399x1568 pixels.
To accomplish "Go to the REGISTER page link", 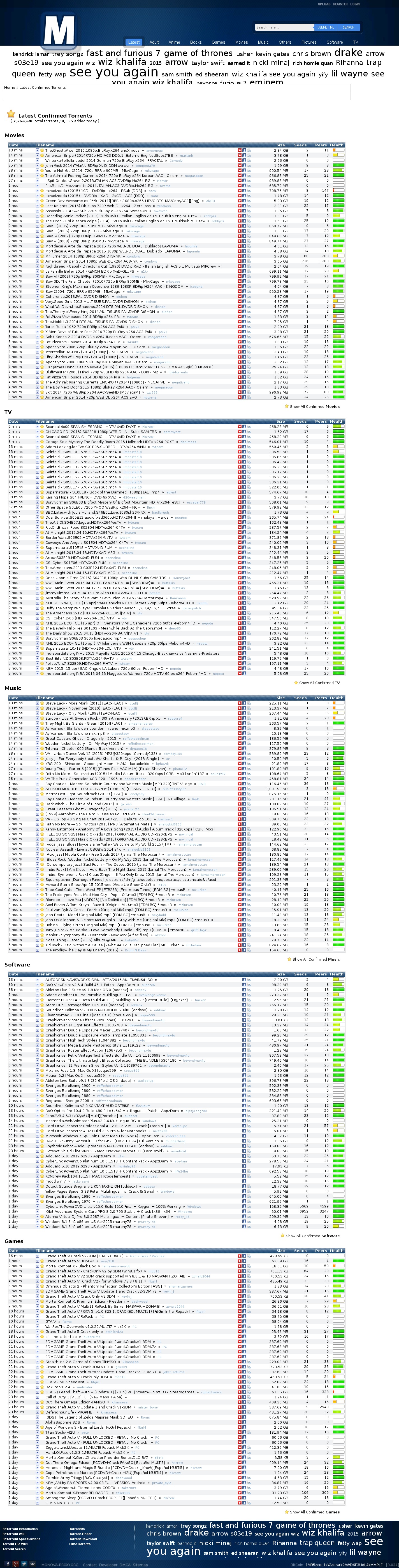I will tap(340, 4).
